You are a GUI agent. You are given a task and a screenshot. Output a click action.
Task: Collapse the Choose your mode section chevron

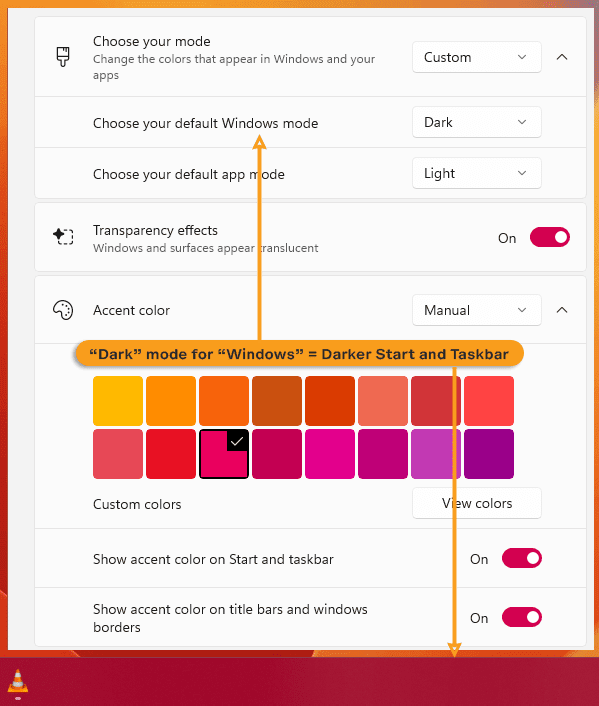(562, 57)
